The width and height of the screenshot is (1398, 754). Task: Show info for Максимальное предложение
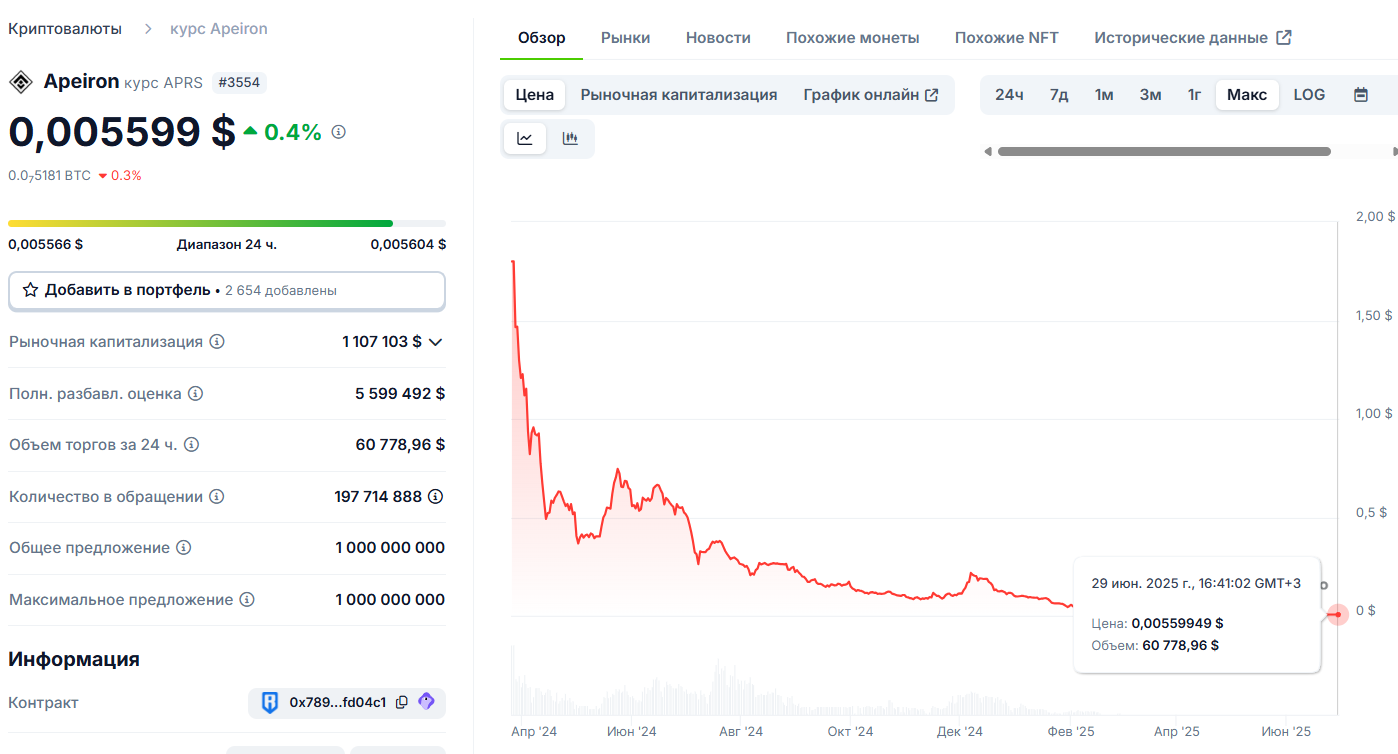(247, 600)
